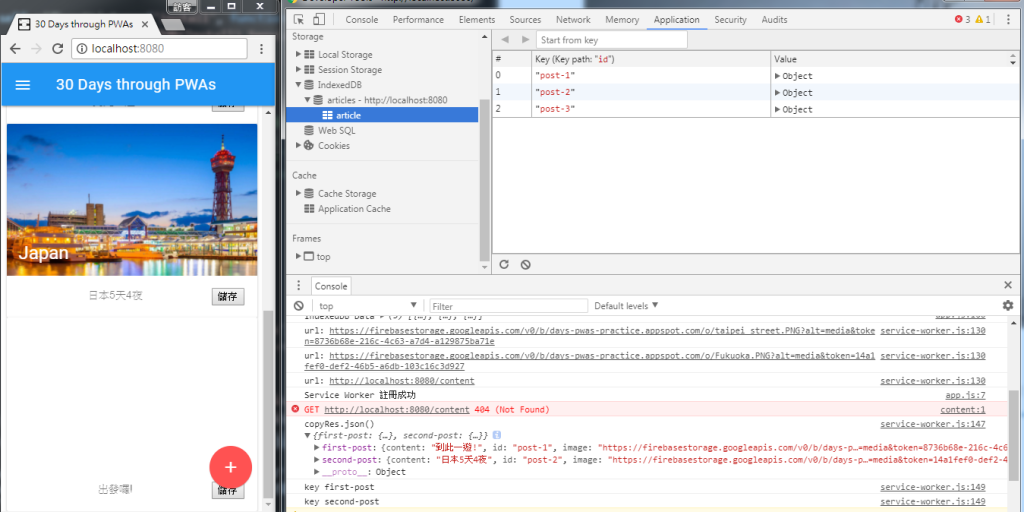Expand second-post in console output

pyautogui.click(x=317, y=460)
